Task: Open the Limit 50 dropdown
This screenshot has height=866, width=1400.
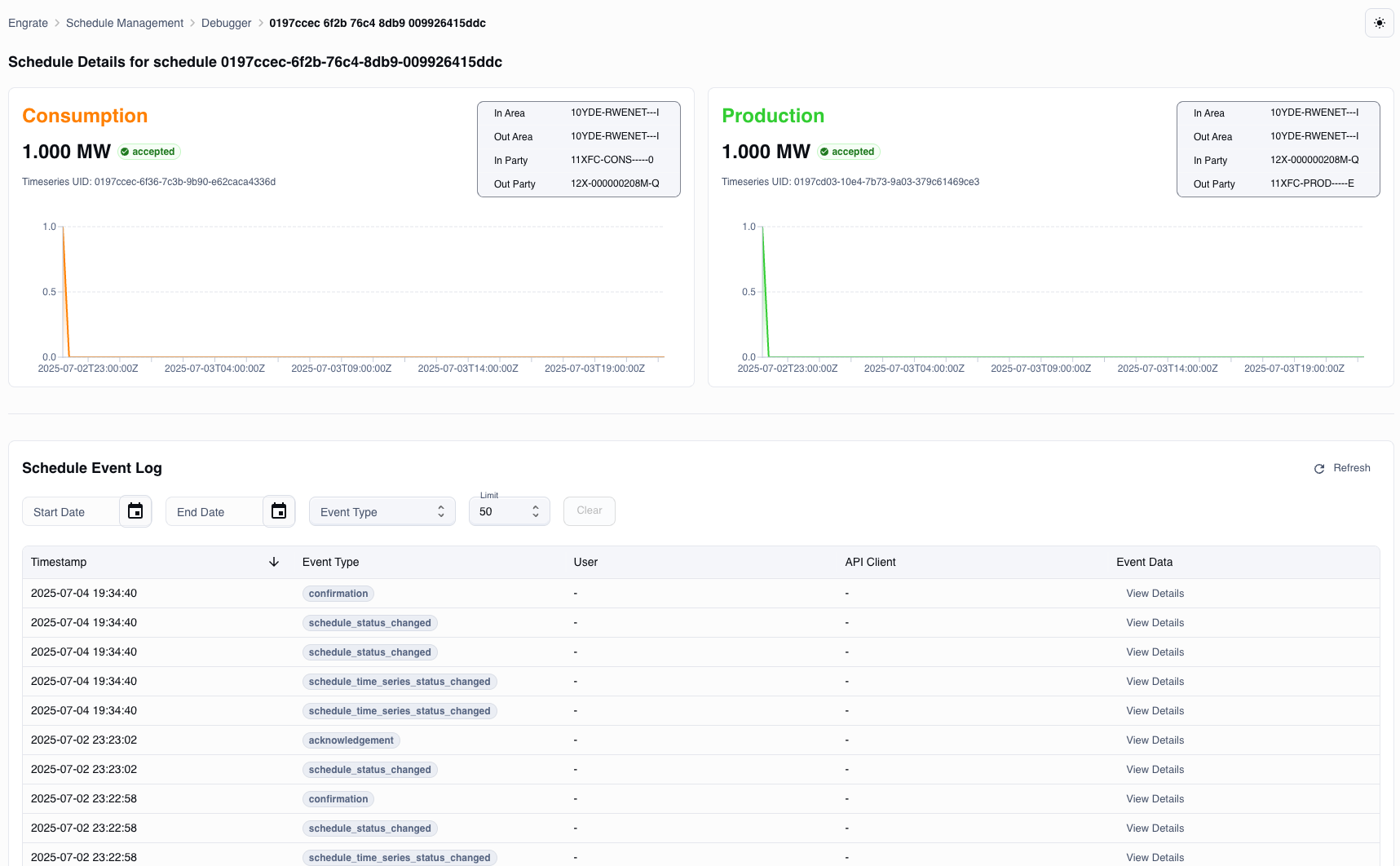Action: [510, 511]
